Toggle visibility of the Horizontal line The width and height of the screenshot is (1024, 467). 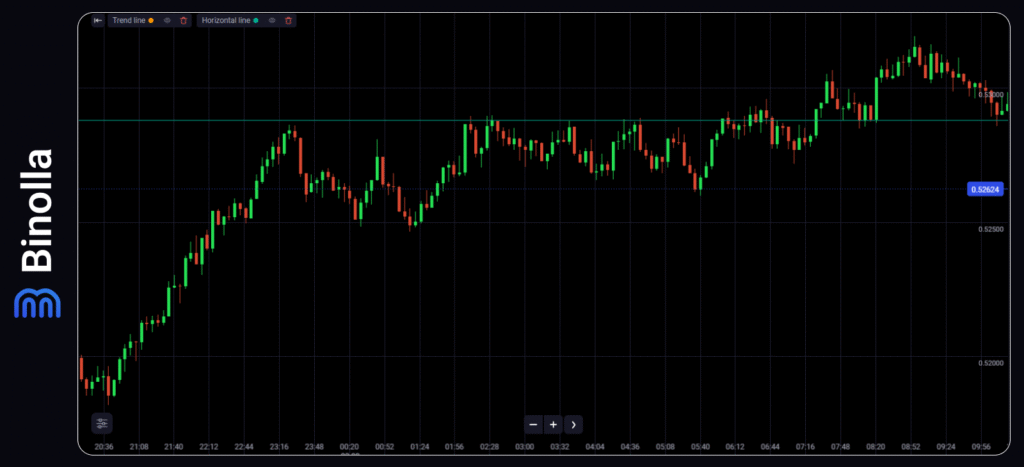point(272,20)
